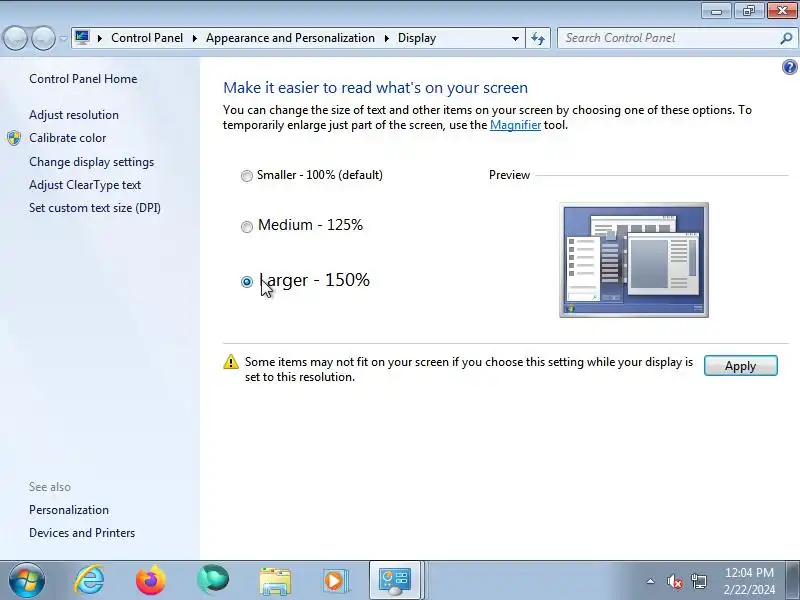800x600 pixels.
Task: Click the computer icon in address bar
Action: [82, 38]
